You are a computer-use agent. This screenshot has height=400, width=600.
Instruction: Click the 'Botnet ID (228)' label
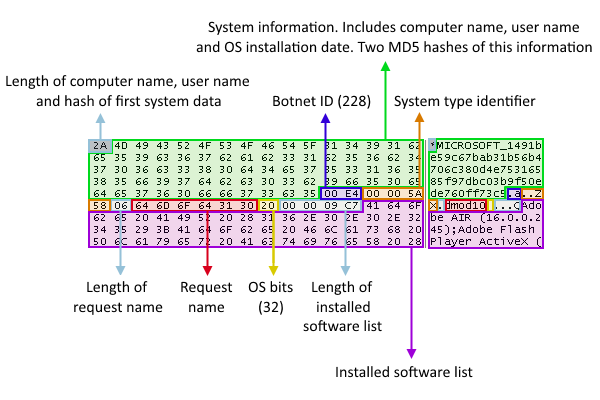[x=321, y=101]
